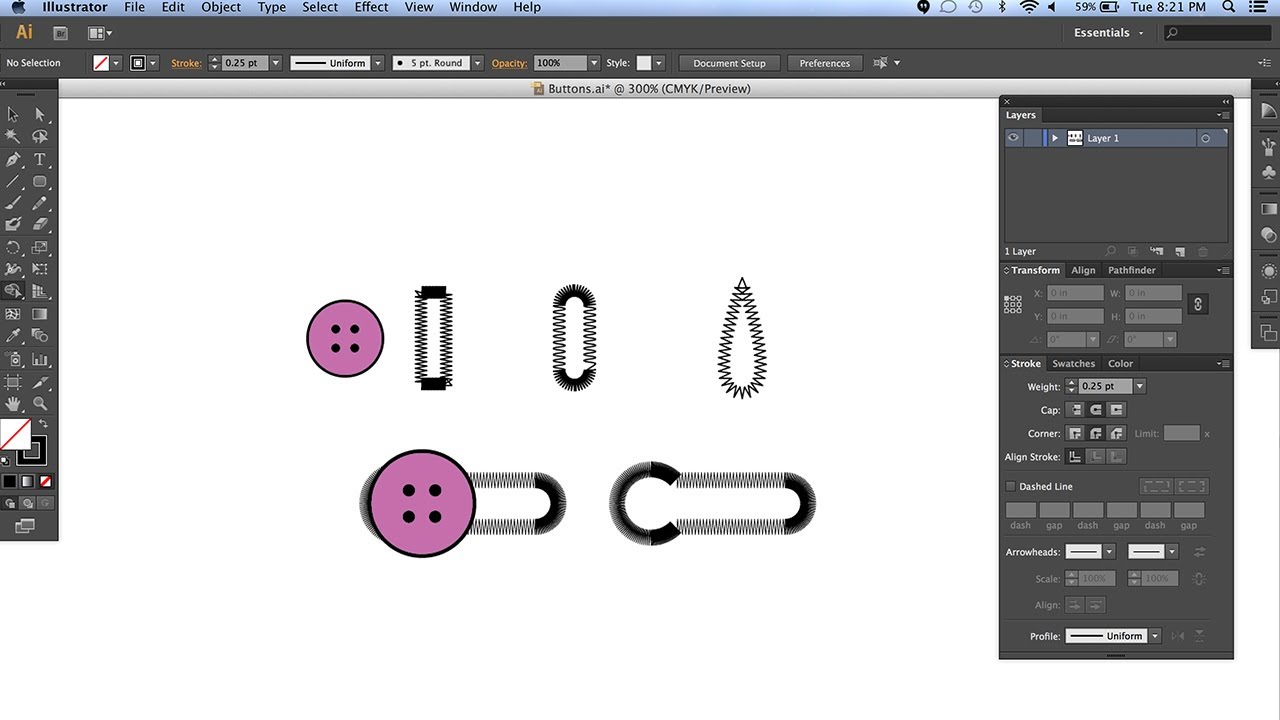Select the Paintbrush tool
The height and width of the screenshot is (720, 1280).
[13, 203]
